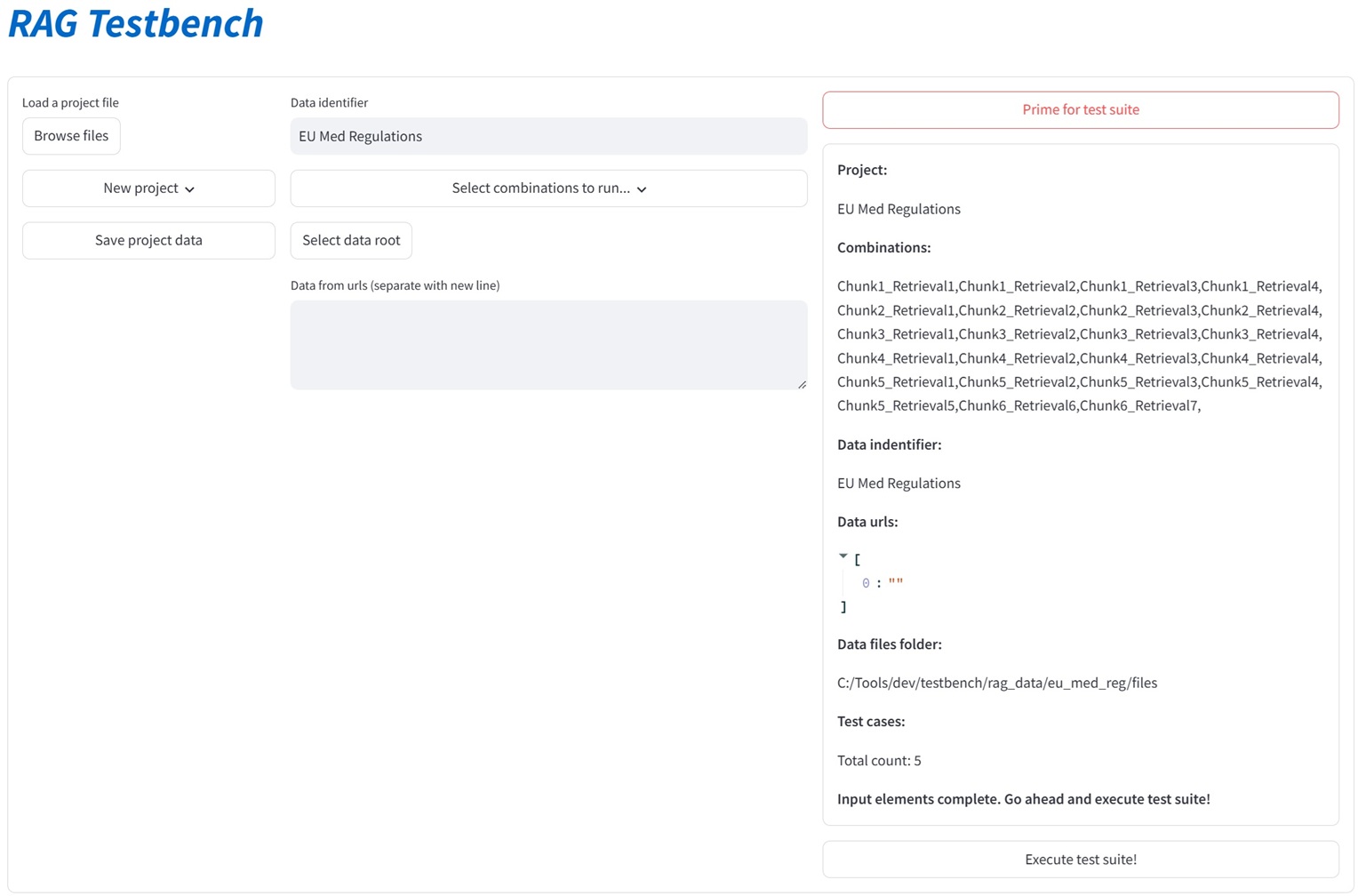Image resolution: width=1358 pixels, height=896 pixels.
Task: Select index 0 key in Data urls JSON
Action: coord(866,583)
